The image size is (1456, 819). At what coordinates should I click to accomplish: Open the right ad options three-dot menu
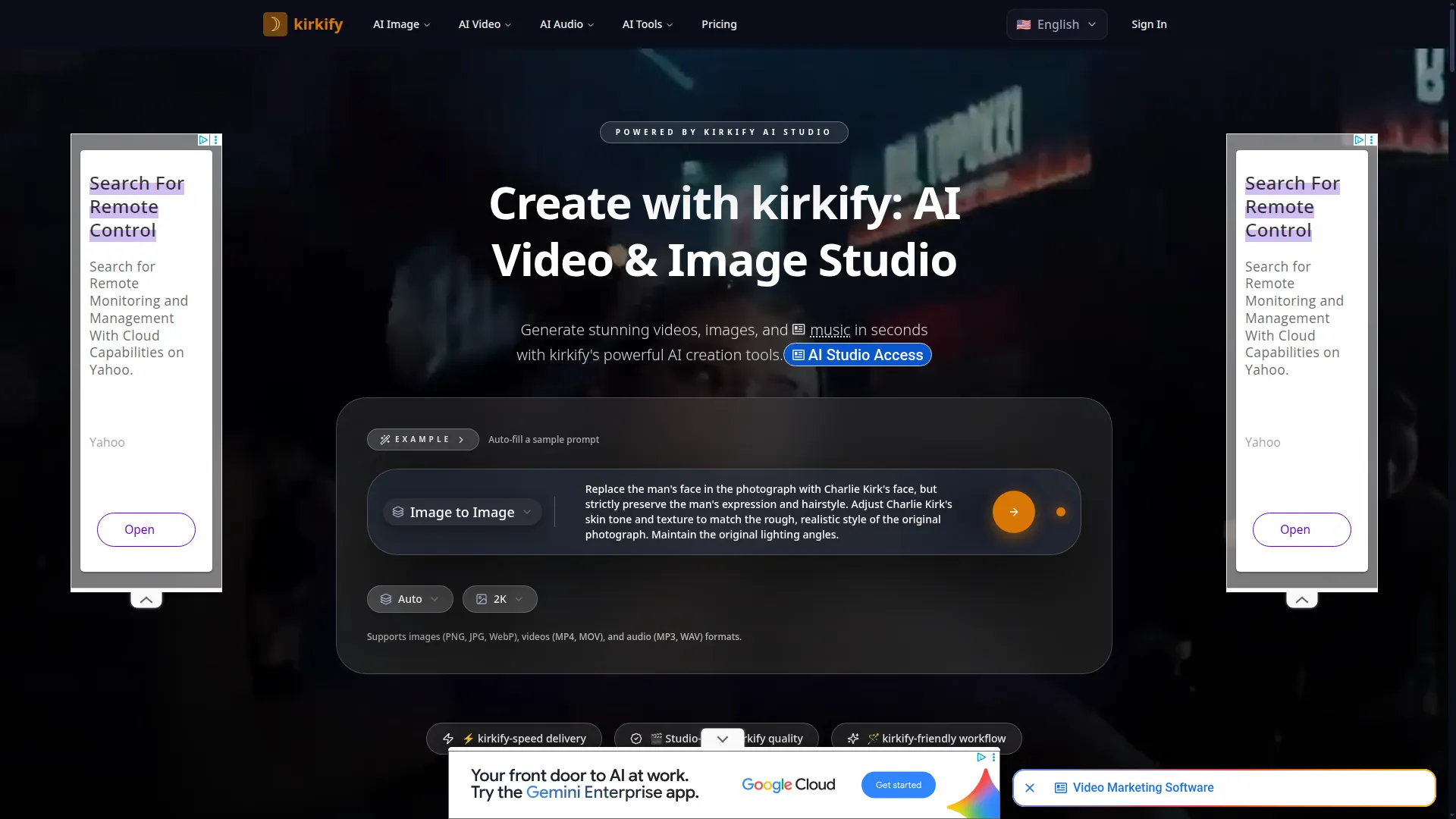coord(1372,140)
